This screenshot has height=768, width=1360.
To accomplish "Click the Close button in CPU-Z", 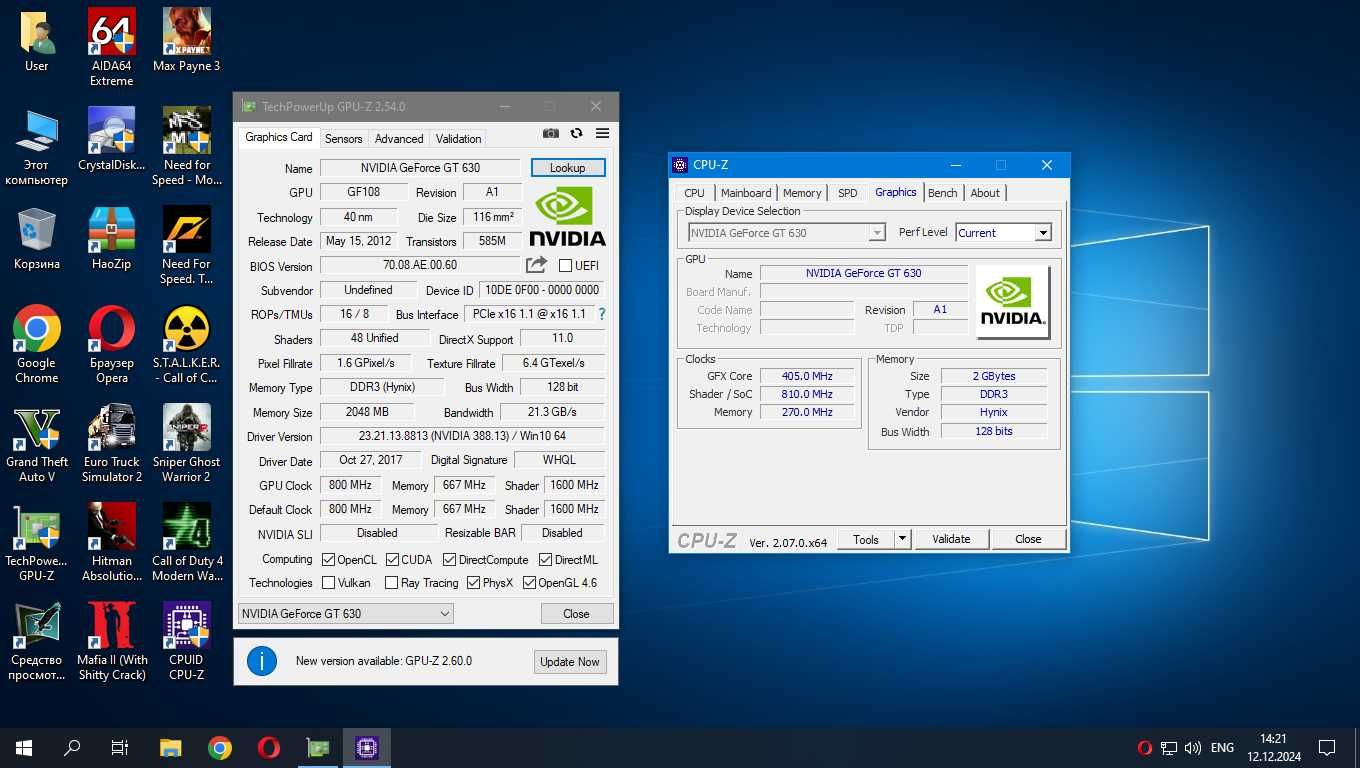I will (x=1028, y=539).
